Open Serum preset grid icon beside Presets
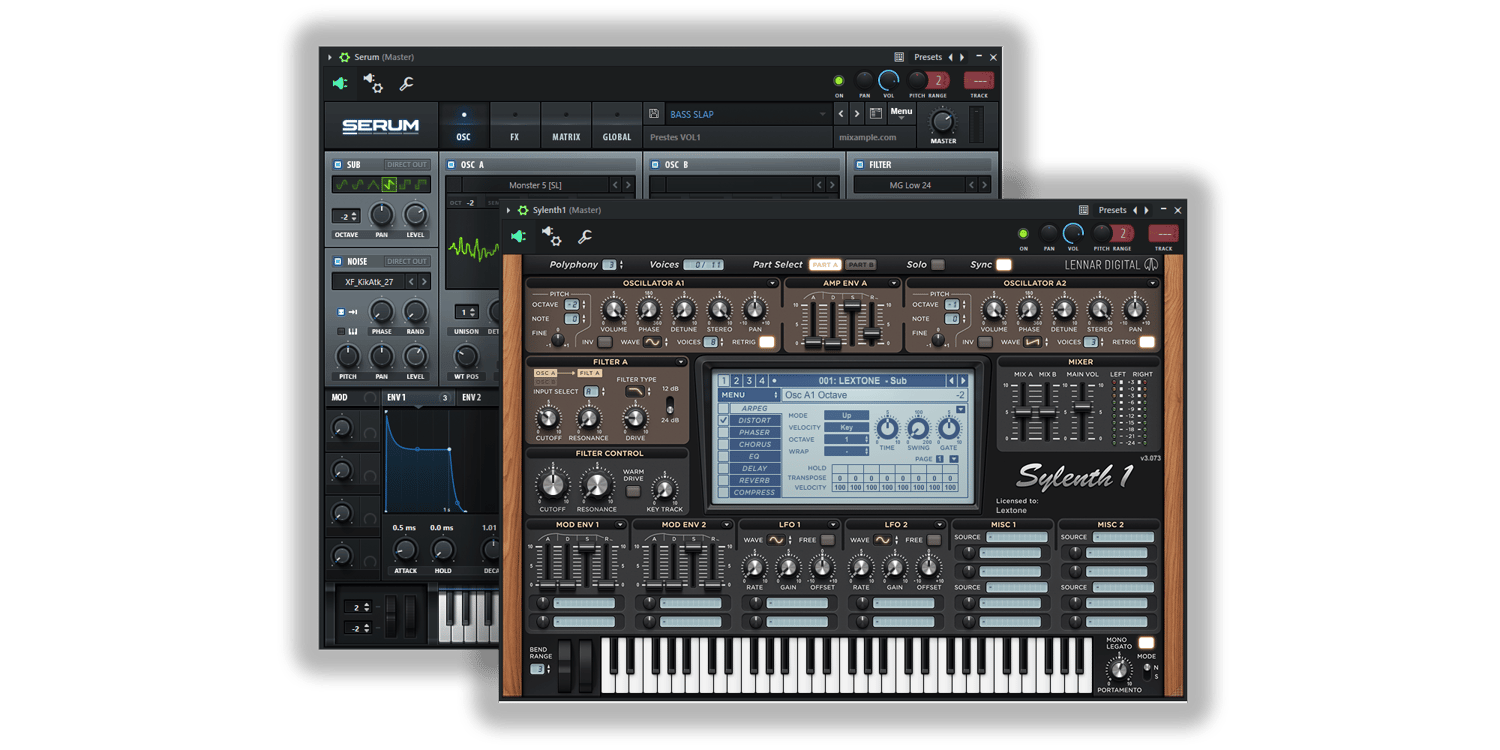This screenshot has height=750, width=1500. click(x=899, y=58)
